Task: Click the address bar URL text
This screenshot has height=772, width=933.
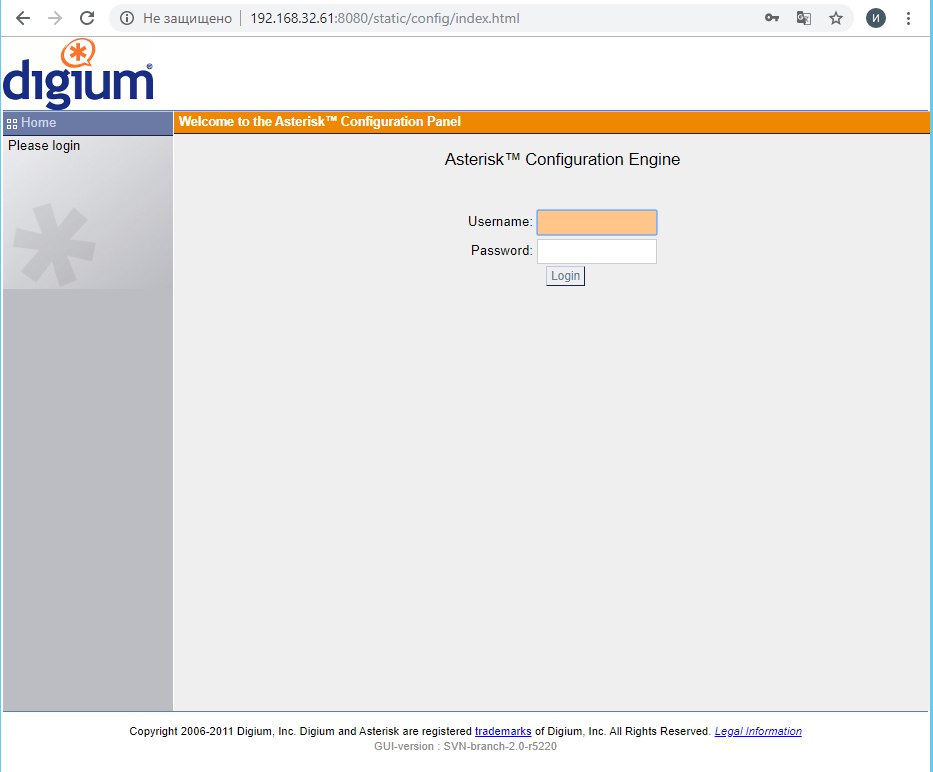Action: coord(385,18)
